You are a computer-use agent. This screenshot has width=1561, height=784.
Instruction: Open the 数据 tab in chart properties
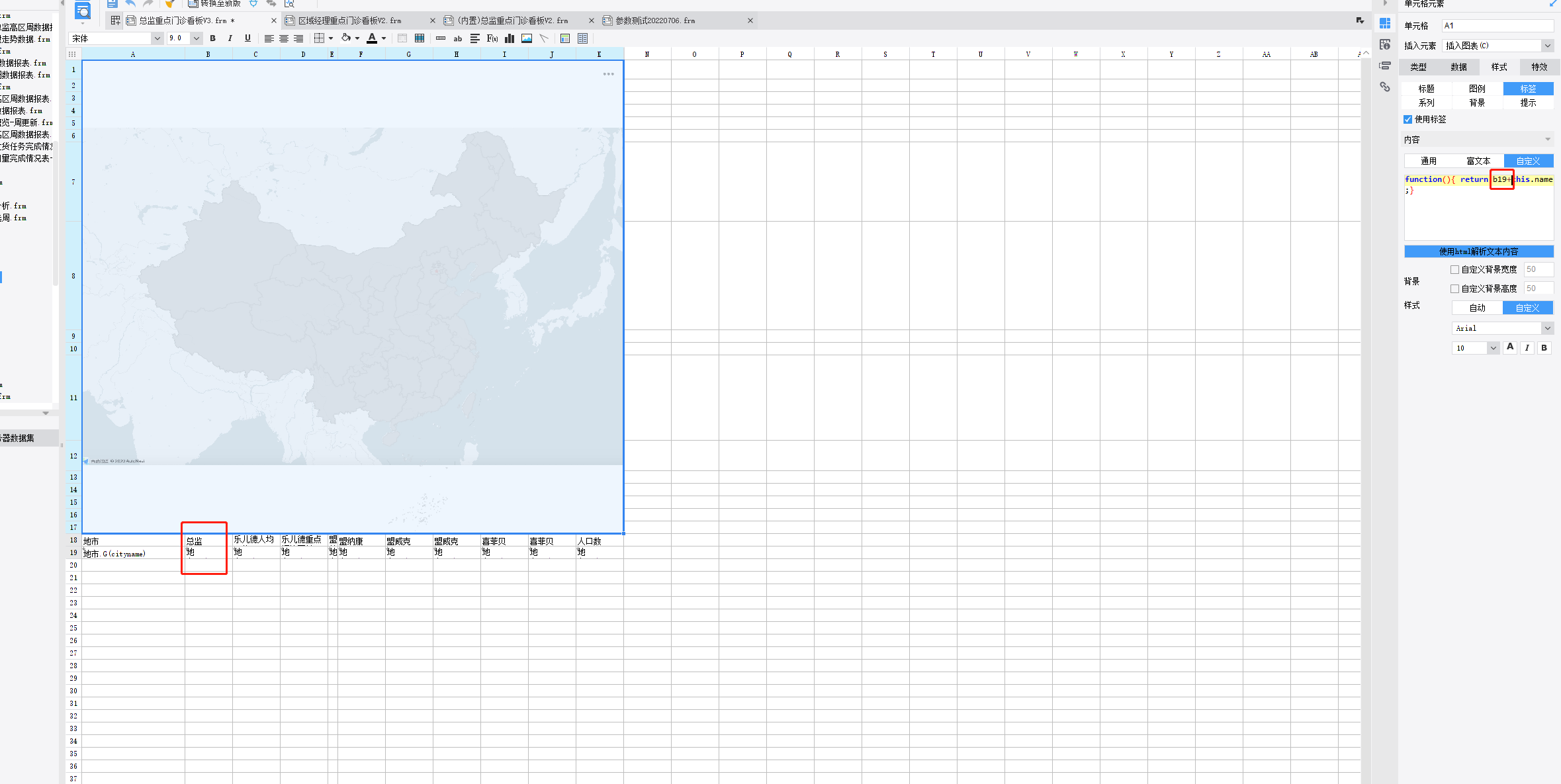click(x=1458, y=67)
